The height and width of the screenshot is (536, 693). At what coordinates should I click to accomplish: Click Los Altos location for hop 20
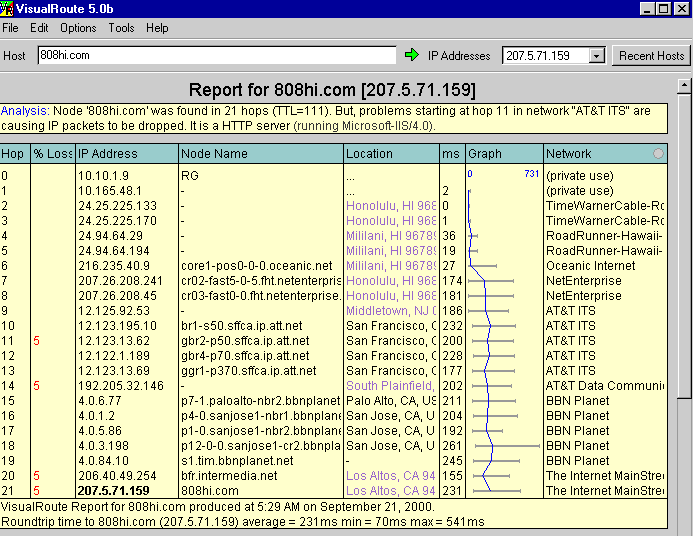click(391, 476)
